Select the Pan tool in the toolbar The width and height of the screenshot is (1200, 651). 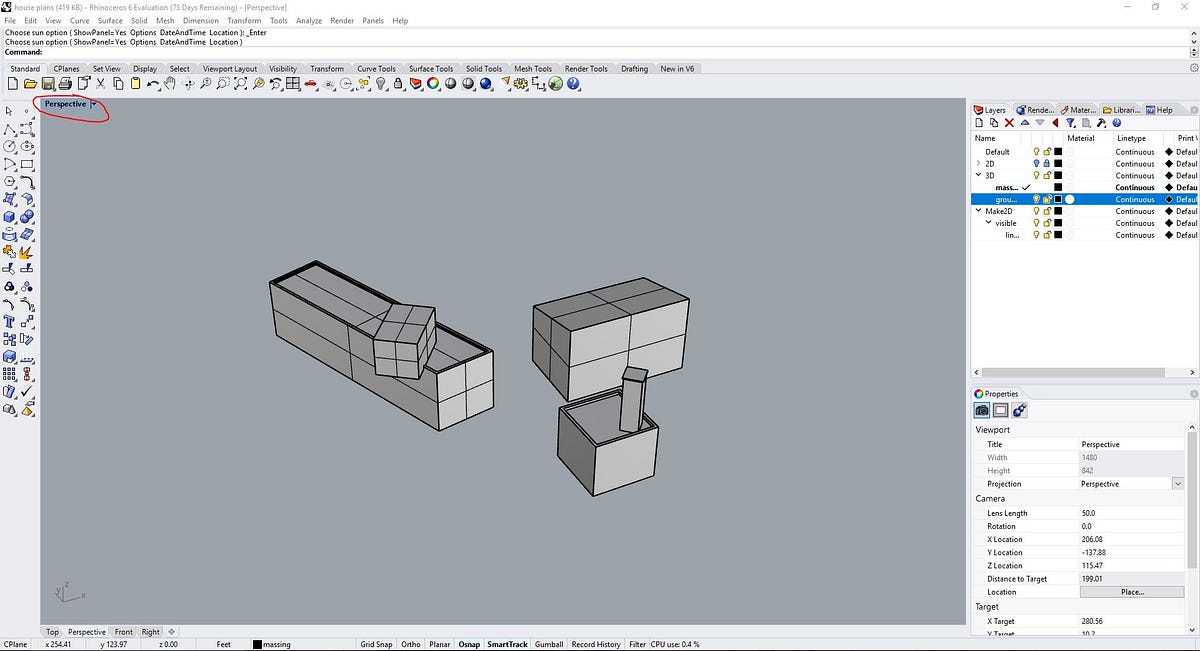(x=170, y=84)
